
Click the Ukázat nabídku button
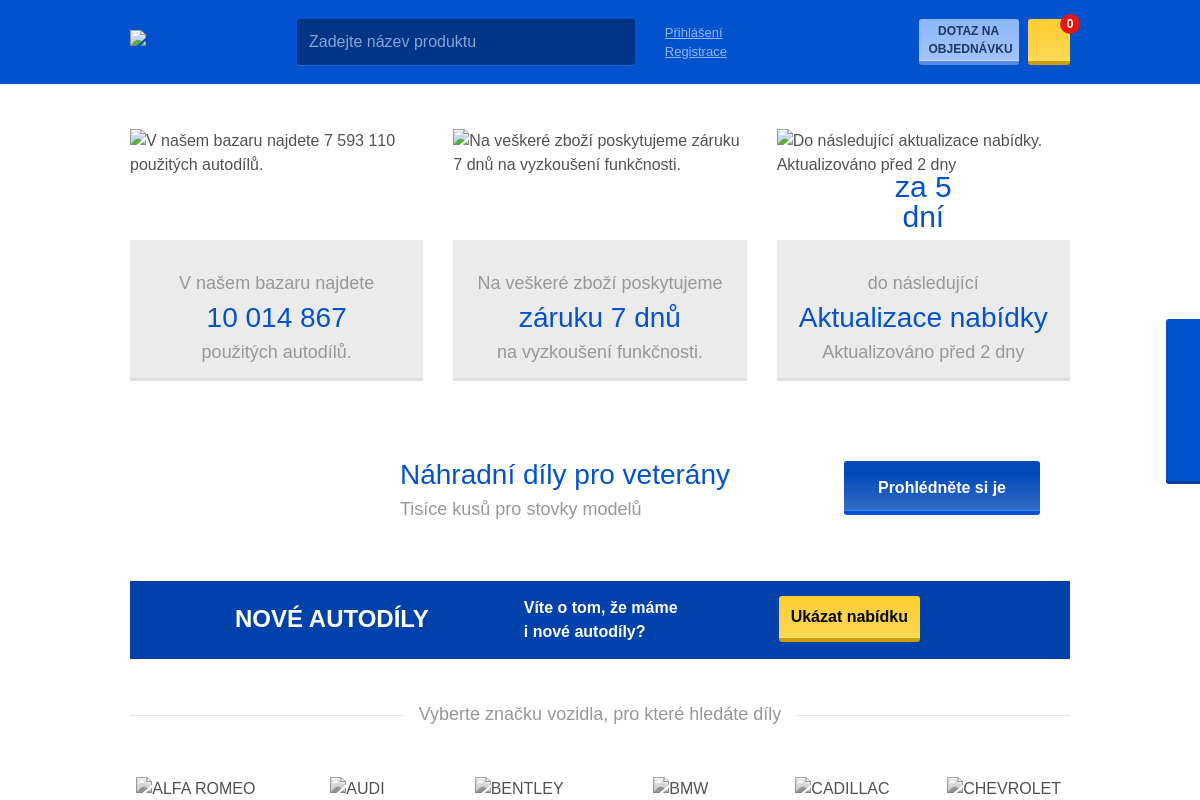pyautogui.click(x=849, y=616)
